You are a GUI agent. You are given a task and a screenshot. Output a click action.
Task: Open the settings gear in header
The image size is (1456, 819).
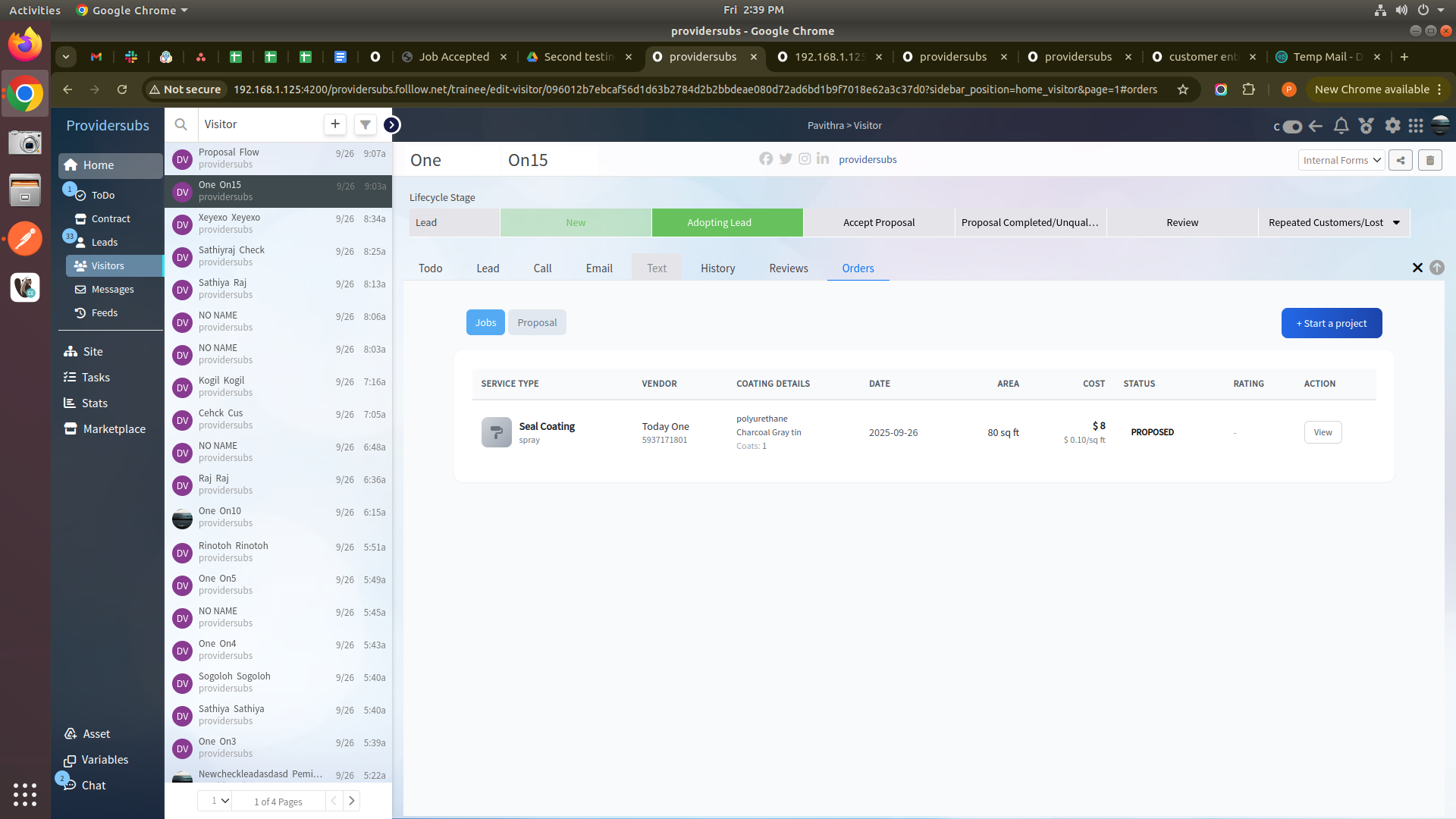pyautogui.click(x=1392, y=126)
